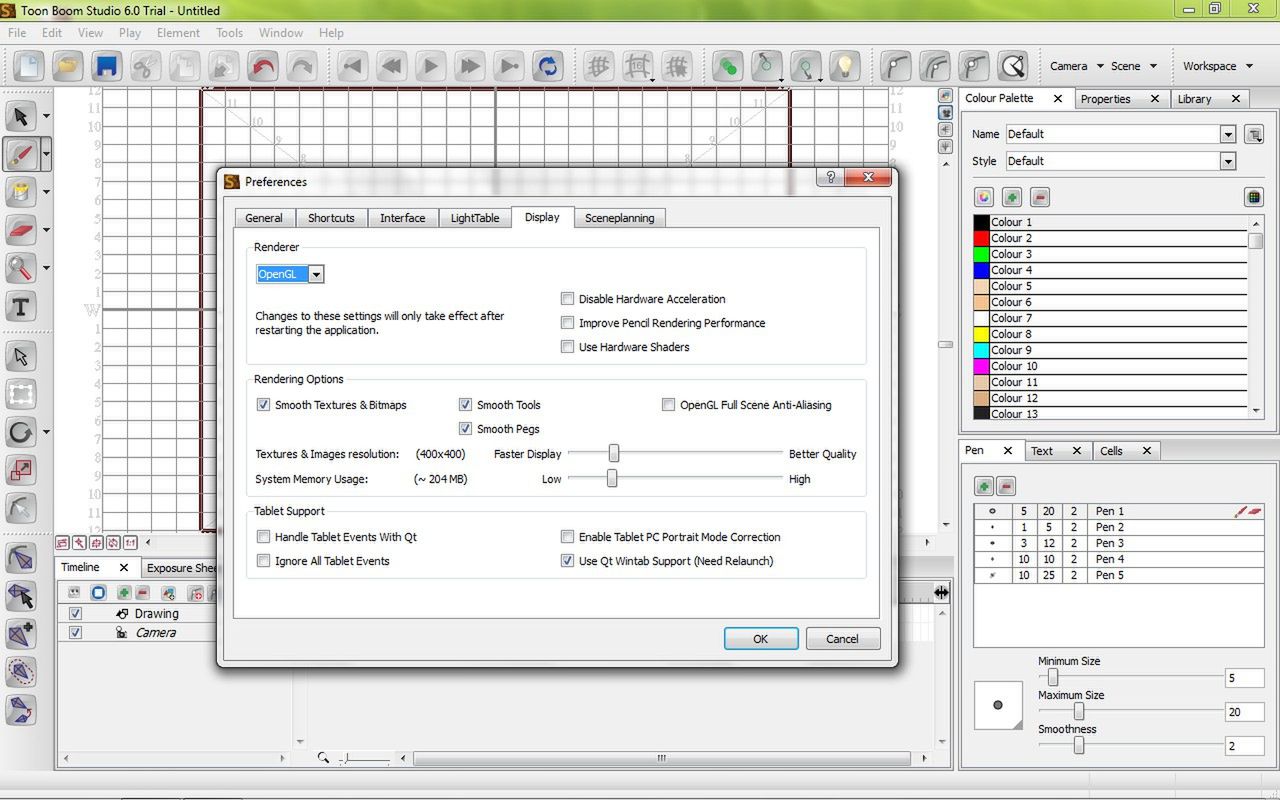Switch to the General preferences tab
Image resolution: width=1280 pixels, height=800 pixels.
(264, 218)
